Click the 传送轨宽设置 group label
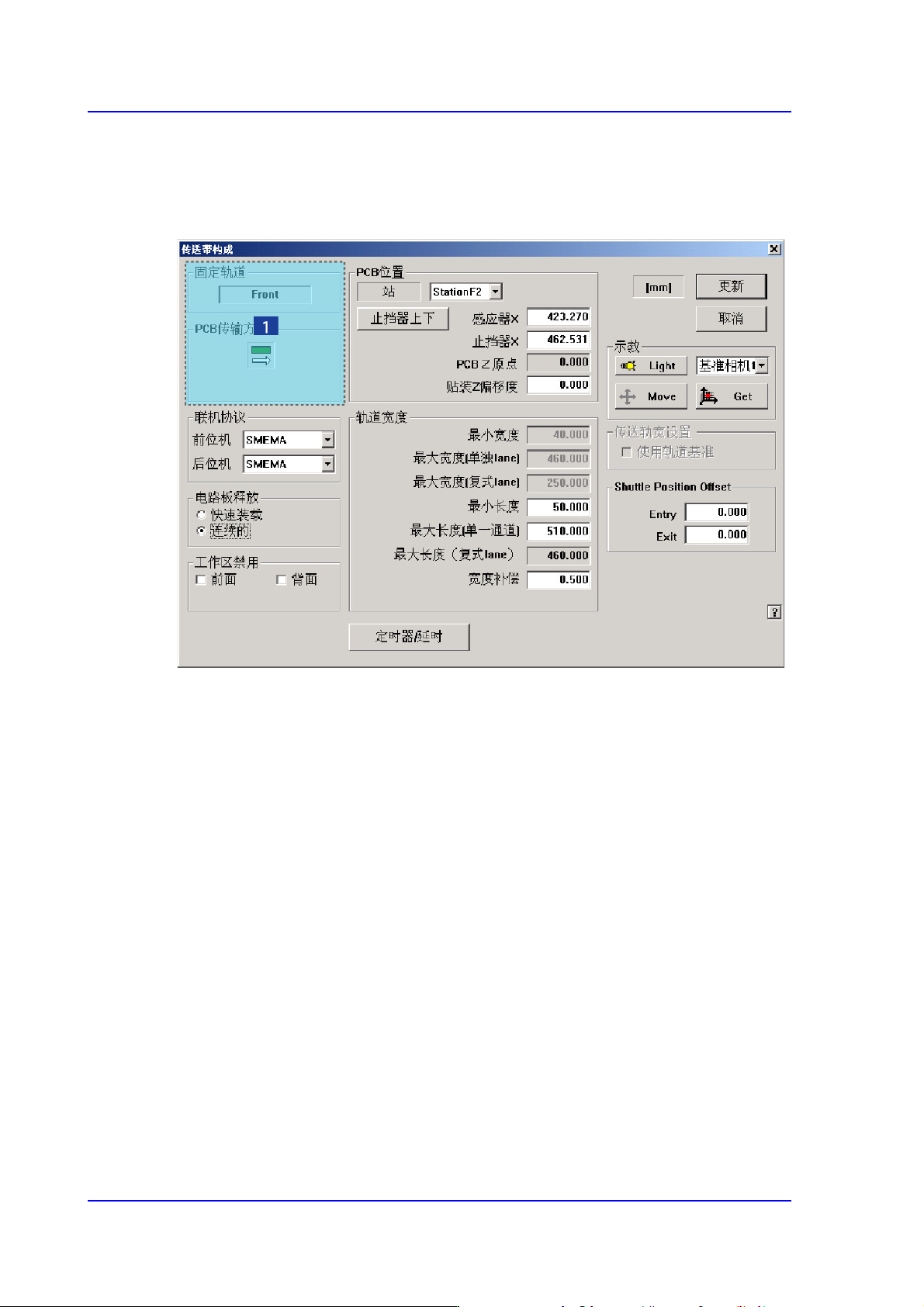This screenshot has height=1307, width=924. (653, 432)
